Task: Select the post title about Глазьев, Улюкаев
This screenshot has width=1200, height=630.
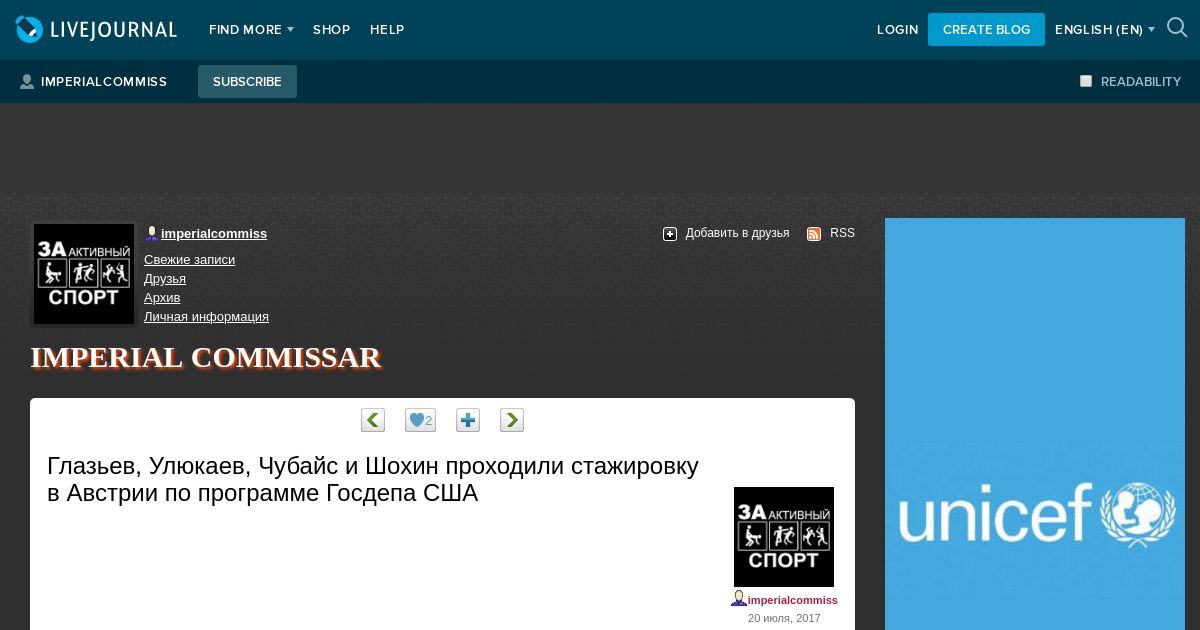Action: 373,479
